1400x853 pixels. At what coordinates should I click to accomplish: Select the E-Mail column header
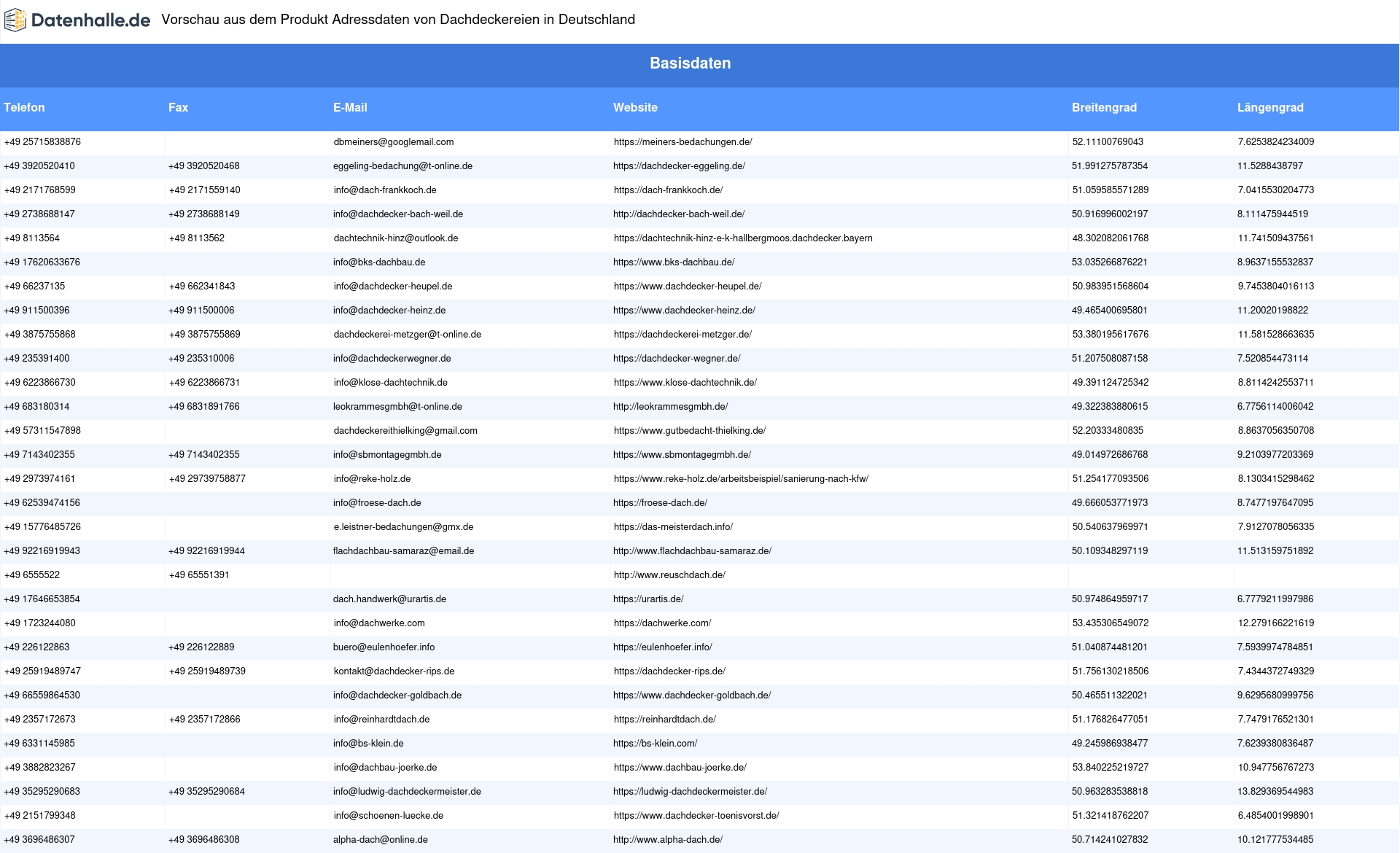point(350,107)
